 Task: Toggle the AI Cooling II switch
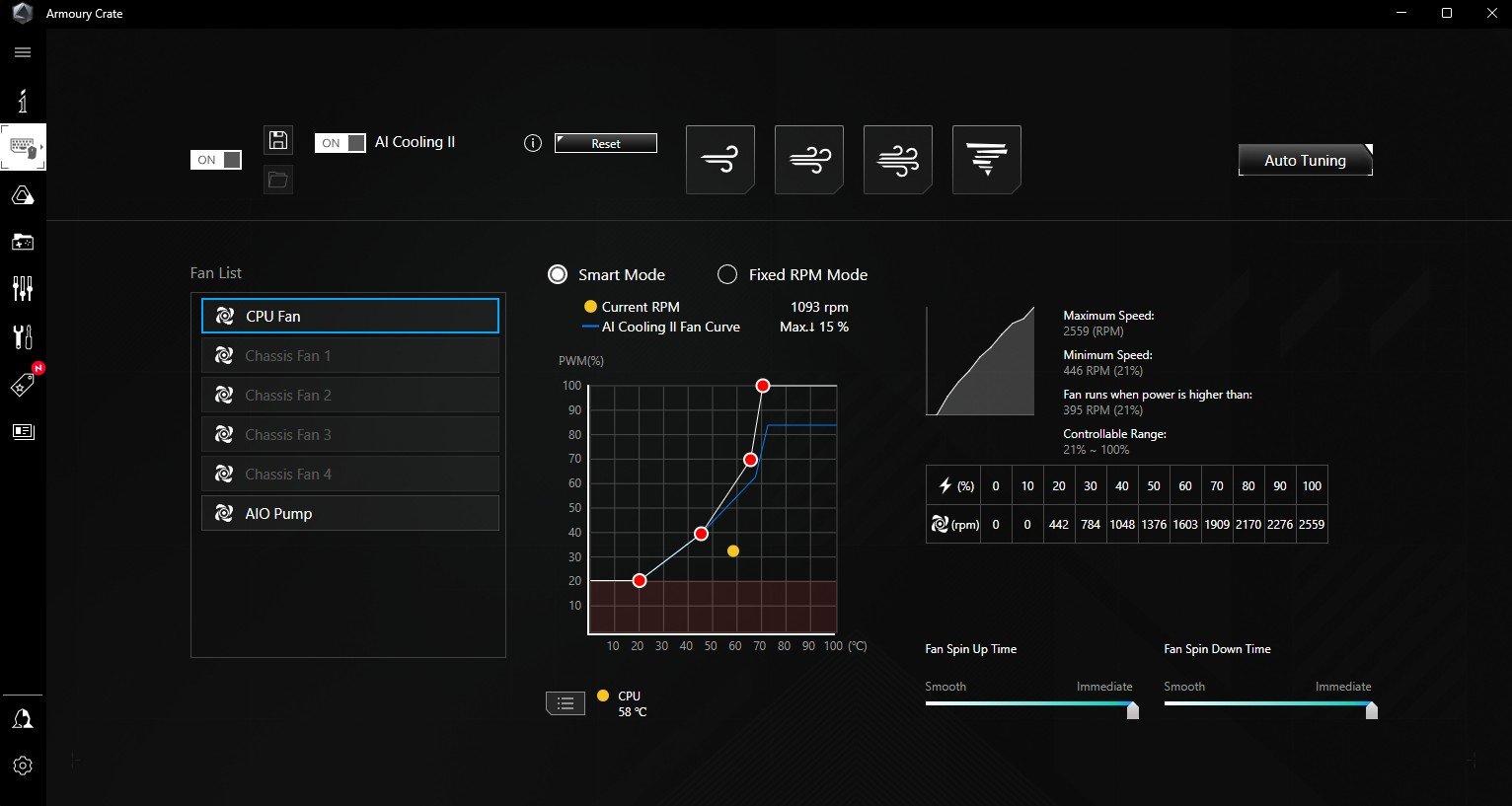point(340,143)
